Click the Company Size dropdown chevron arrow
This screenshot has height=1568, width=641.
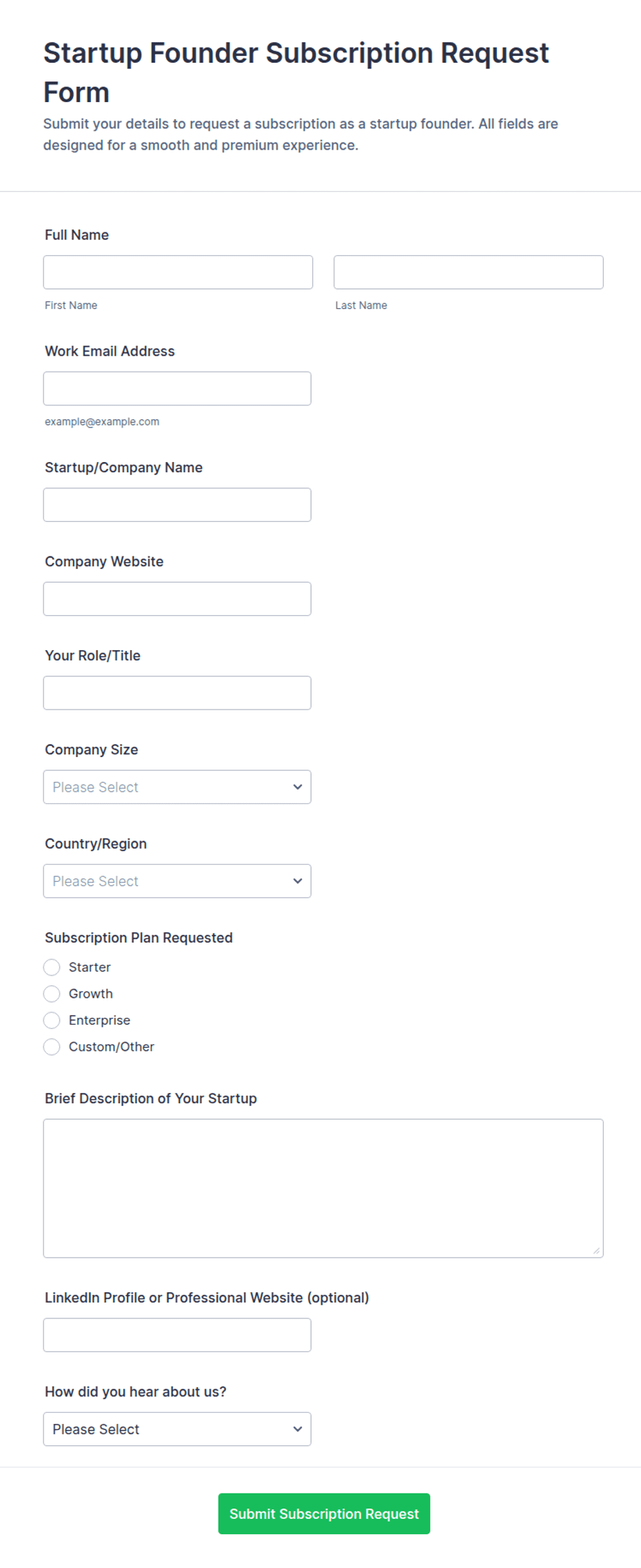click(x=298, y=787)
